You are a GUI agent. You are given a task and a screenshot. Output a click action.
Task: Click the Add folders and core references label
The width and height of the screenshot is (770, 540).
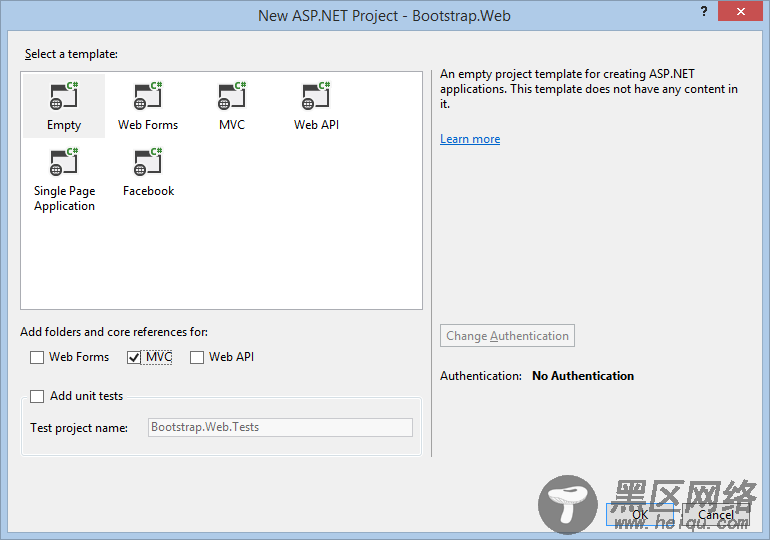(114, 332)
